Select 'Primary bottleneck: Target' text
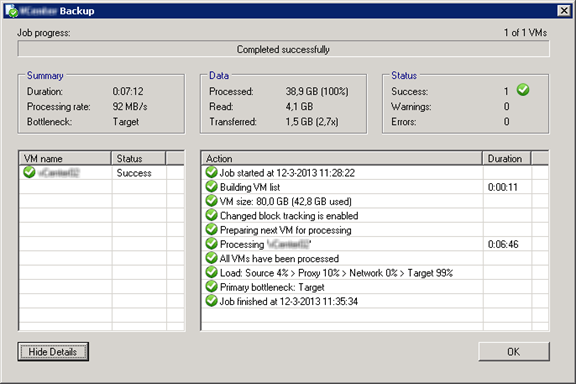 tap(272, 287)
